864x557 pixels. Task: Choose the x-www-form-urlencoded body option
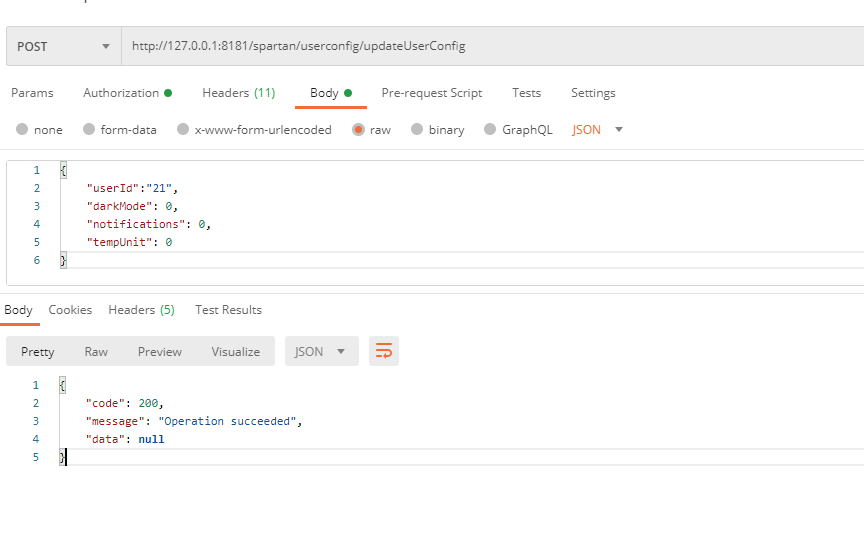183,130
